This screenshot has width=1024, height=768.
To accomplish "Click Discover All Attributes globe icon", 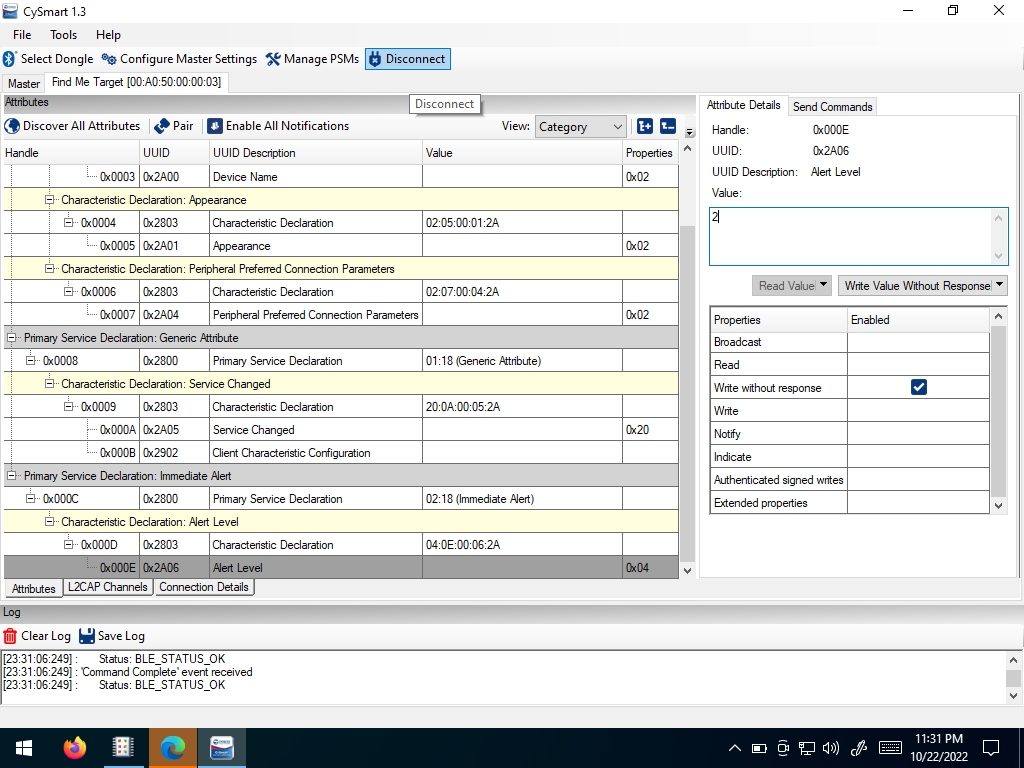I will 12,126.
